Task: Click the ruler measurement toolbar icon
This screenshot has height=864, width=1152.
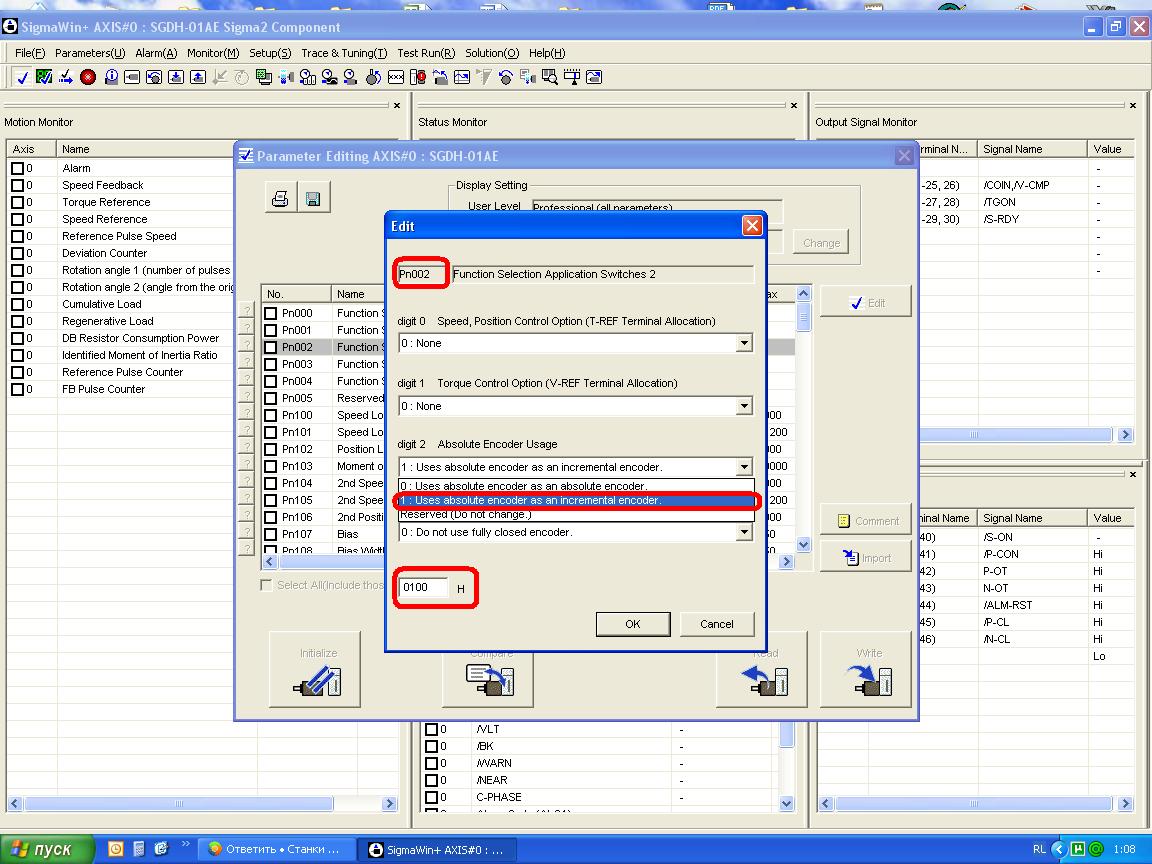Action: pos(572,76)
